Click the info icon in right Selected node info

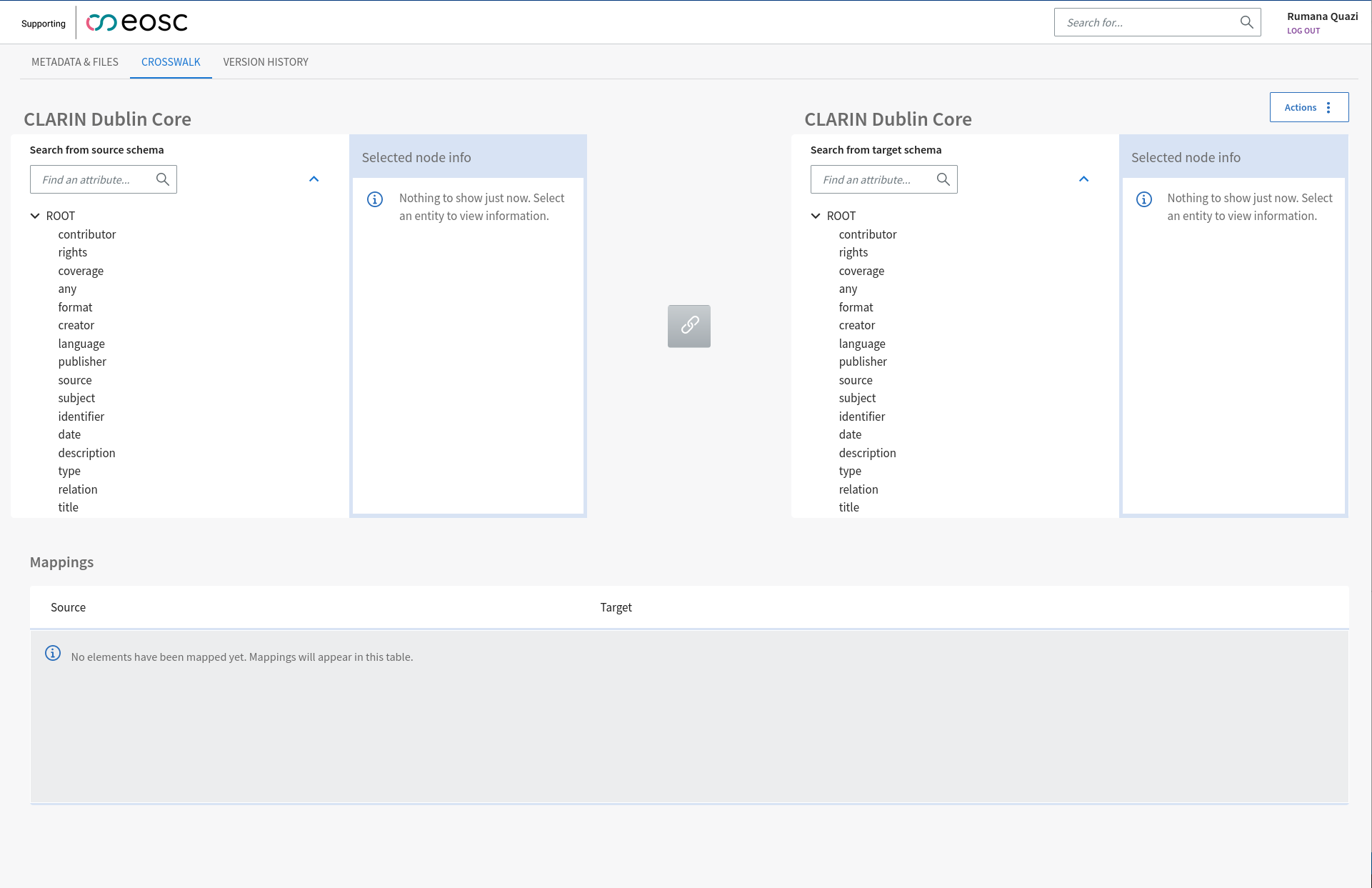pos(1143,199)
